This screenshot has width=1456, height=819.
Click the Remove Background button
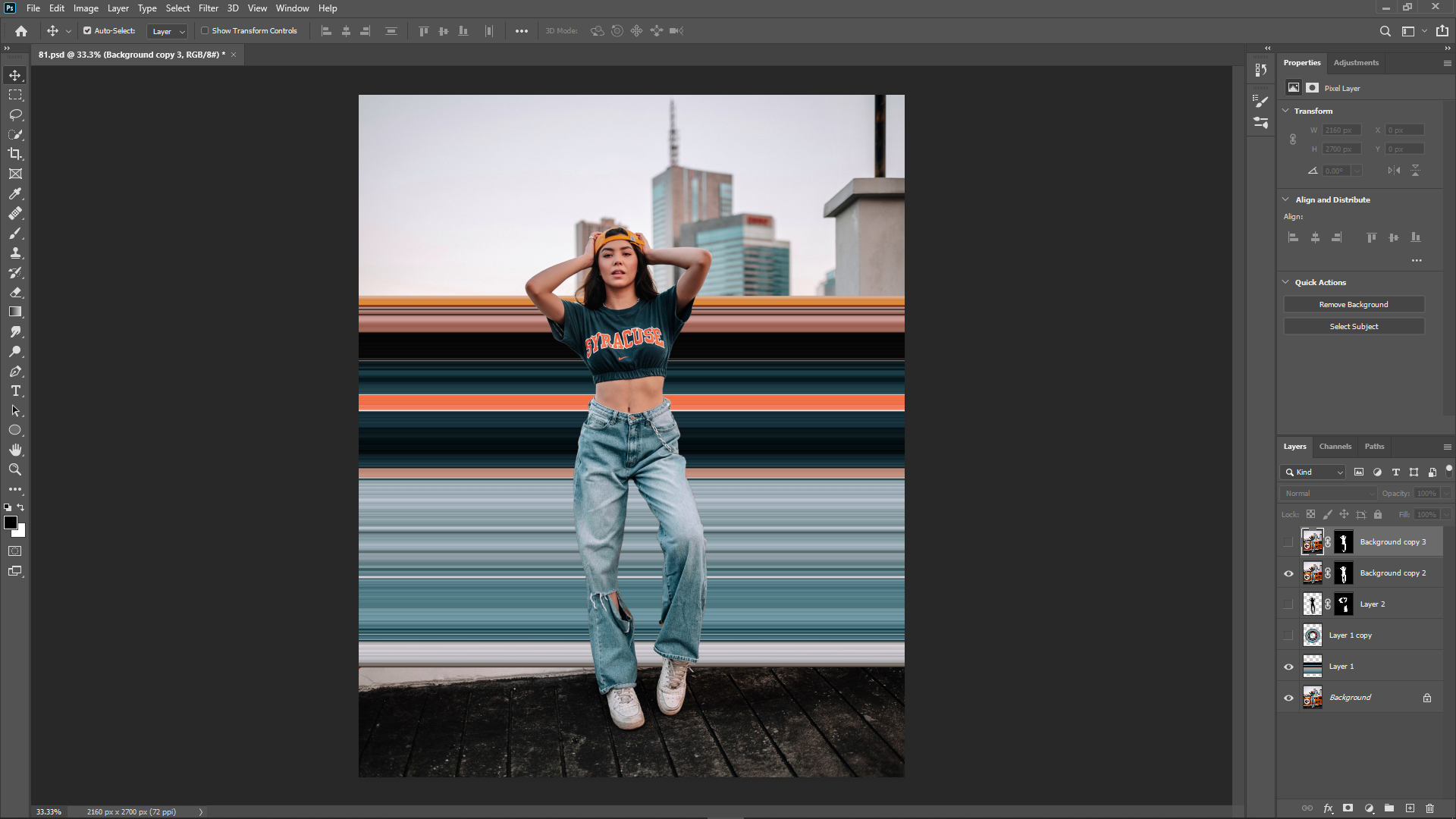point(1354,304)
